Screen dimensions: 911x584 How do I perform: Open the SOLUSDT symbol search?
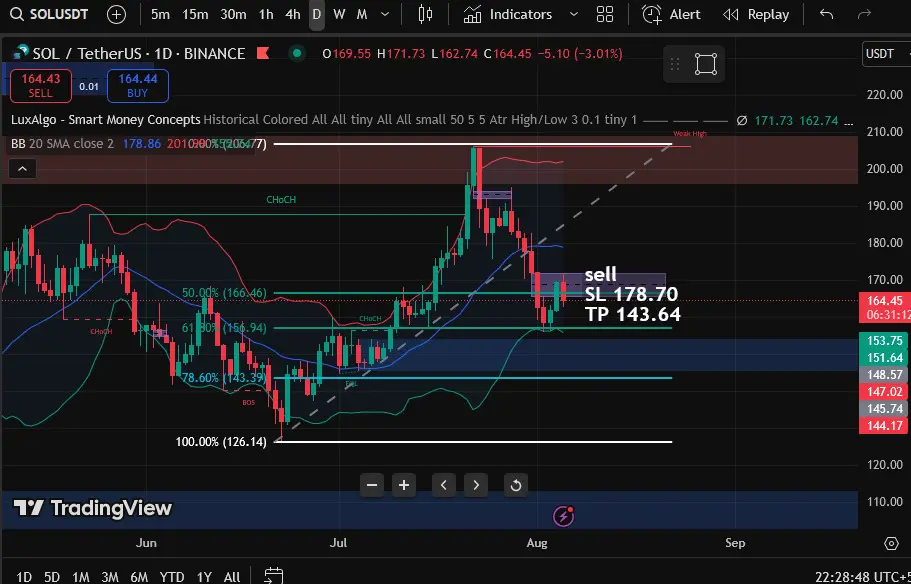[49, 15]
